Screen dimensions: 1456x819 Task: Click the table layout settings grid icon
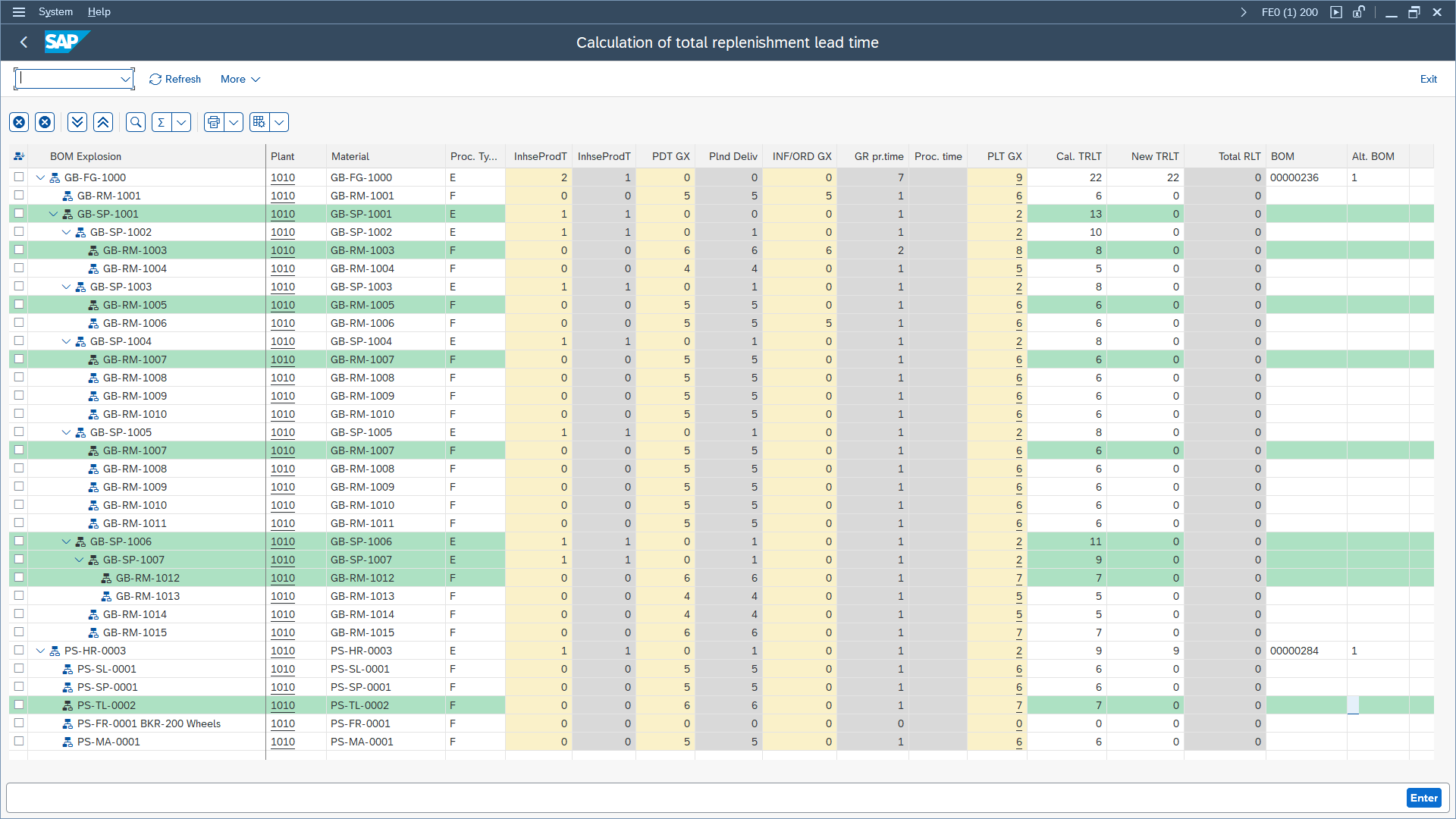(x=259, y=121)
